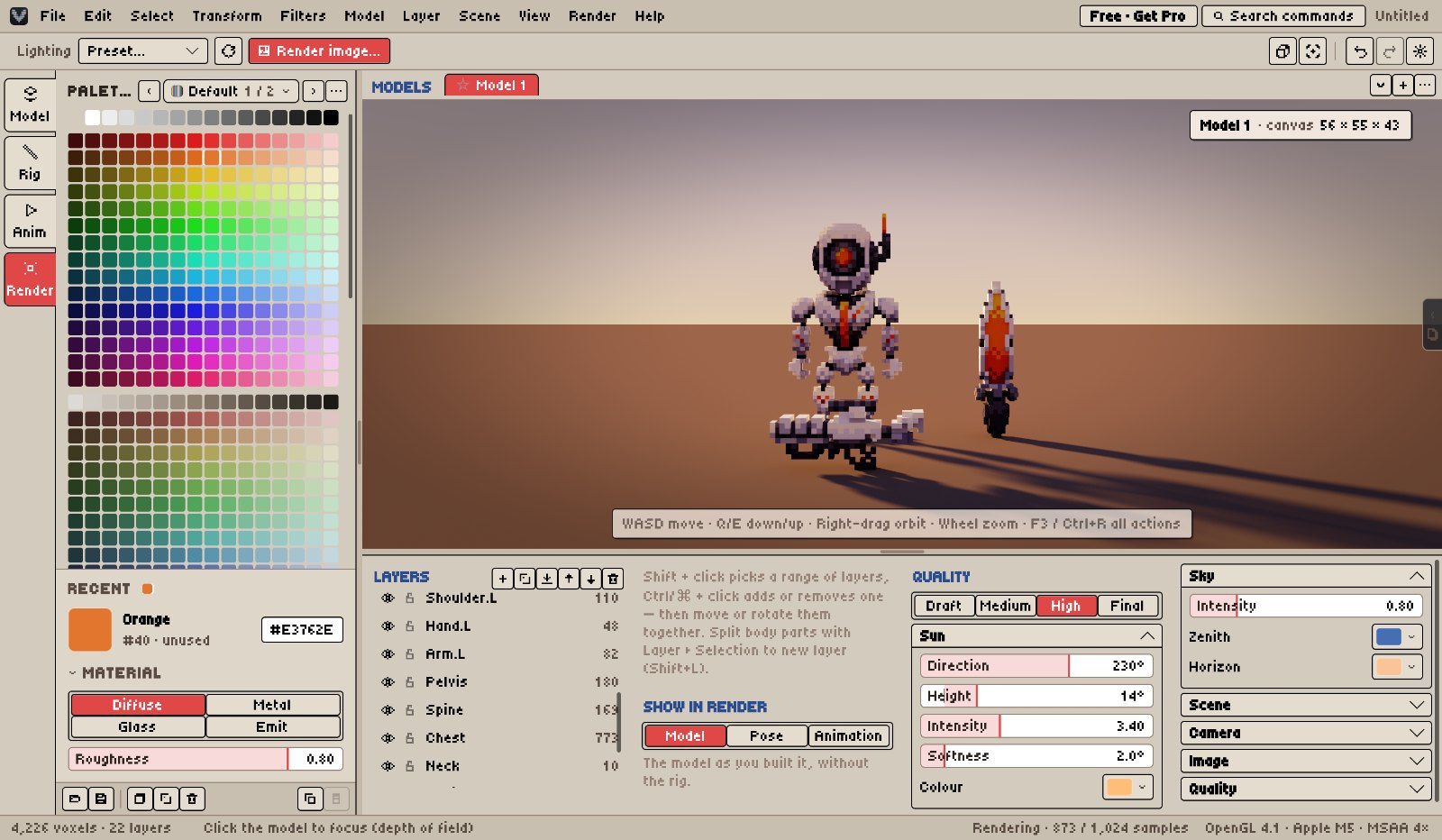The height and width of the screenshot is (840, 1442).
Task: Move the layer down with arrow icon
Action: [x=591, y=579]
